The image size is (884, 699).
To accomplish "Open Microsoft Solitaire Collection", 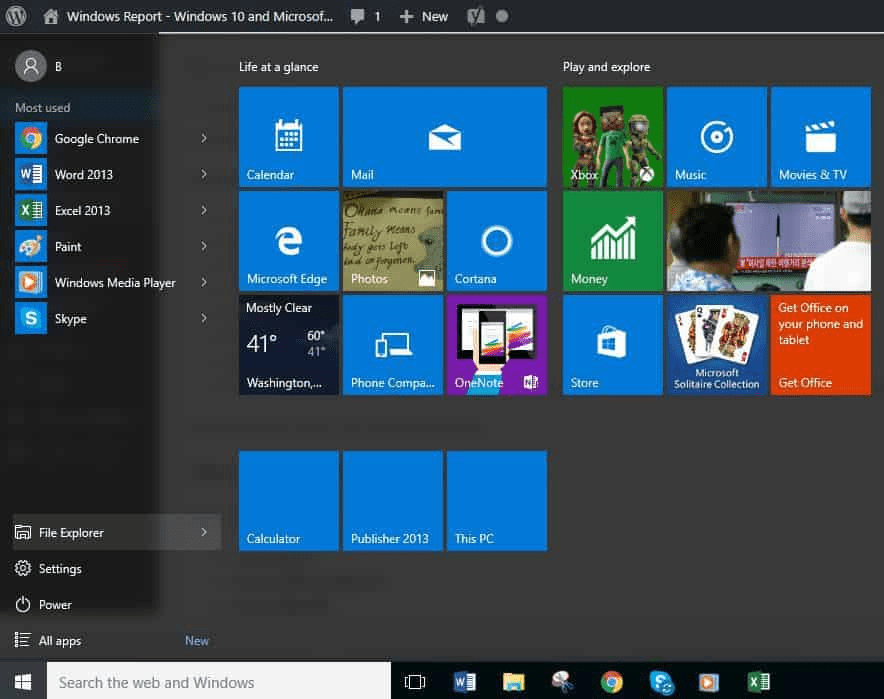I will click(715, 344).
